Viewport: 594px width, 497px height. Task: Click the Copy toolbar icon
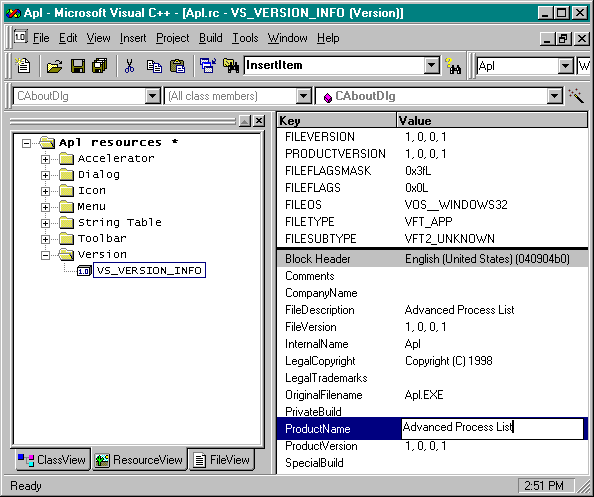pos(154,66)
